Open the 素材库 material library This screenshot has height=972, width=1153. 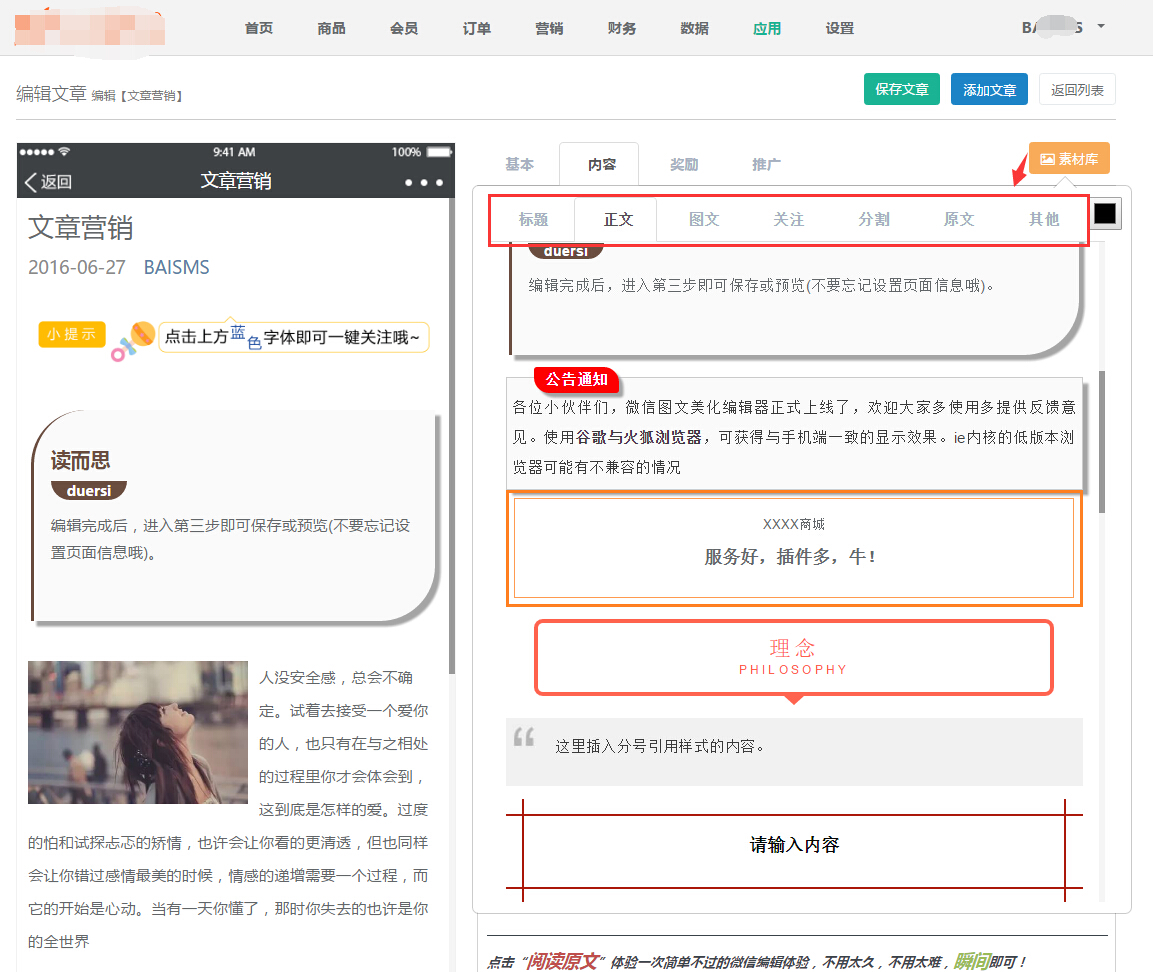(1069, 158)
